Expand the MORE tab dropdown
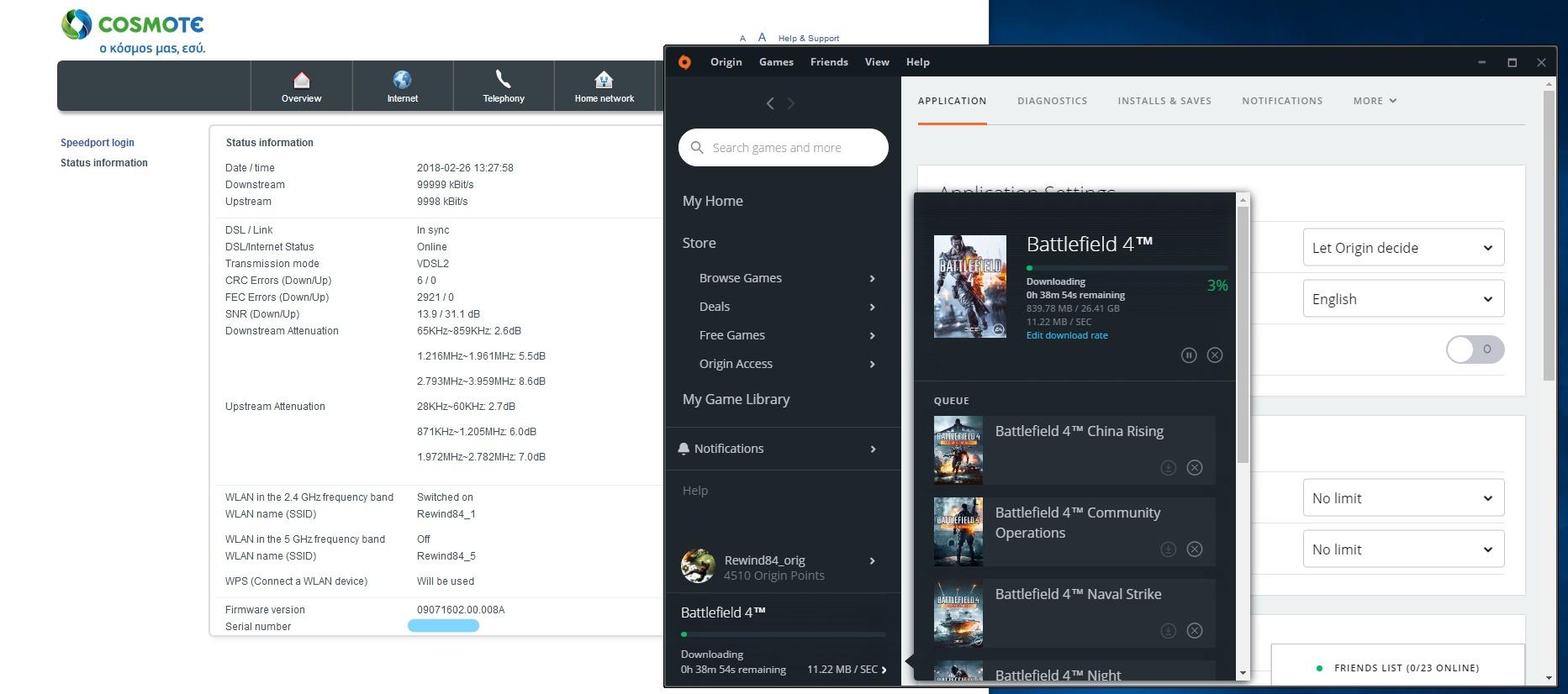Screen dimensions: 1568x694 tap(1375, 101)
